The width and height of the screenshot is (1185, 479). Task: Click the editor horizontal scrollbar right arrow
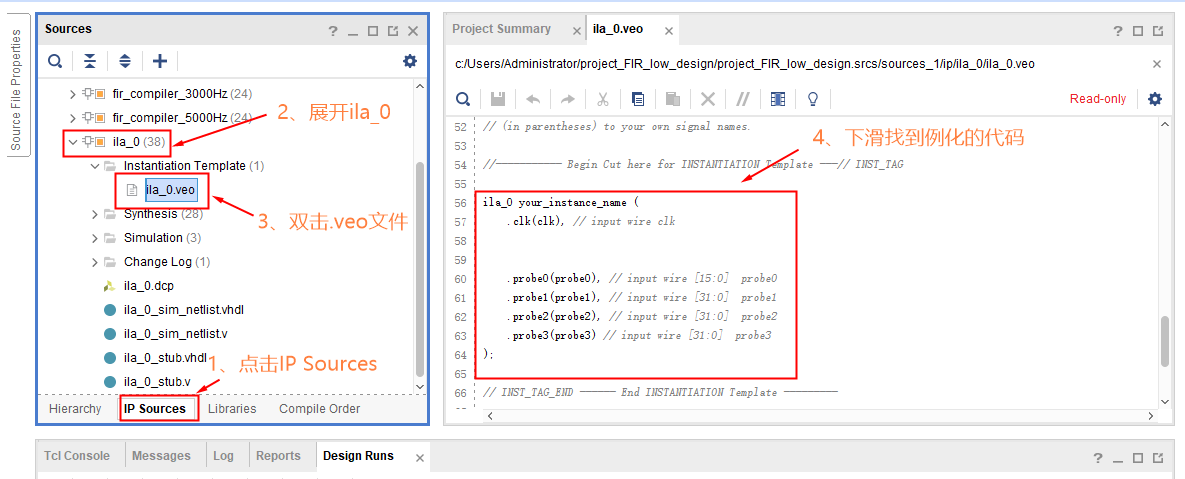(1150, 416)
